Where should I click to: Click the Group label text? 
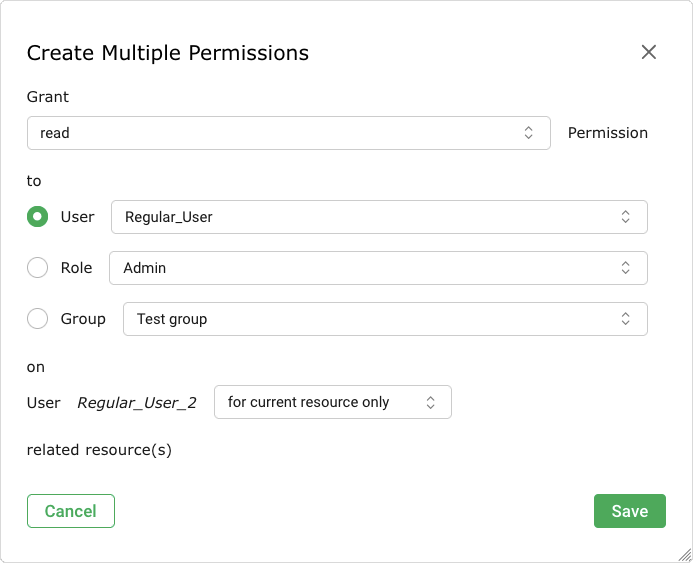pos(83,319)
